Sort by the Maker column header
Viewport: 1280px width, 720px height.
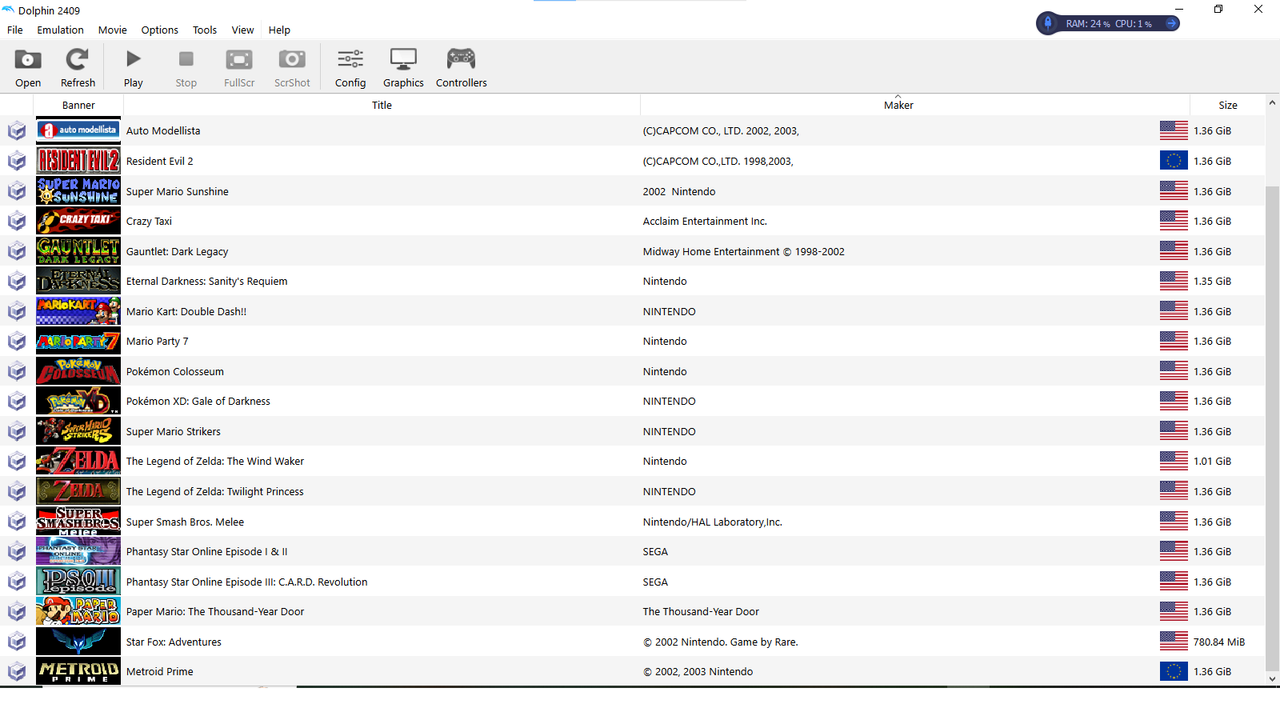pyautogui.click(x=898, y=105)
